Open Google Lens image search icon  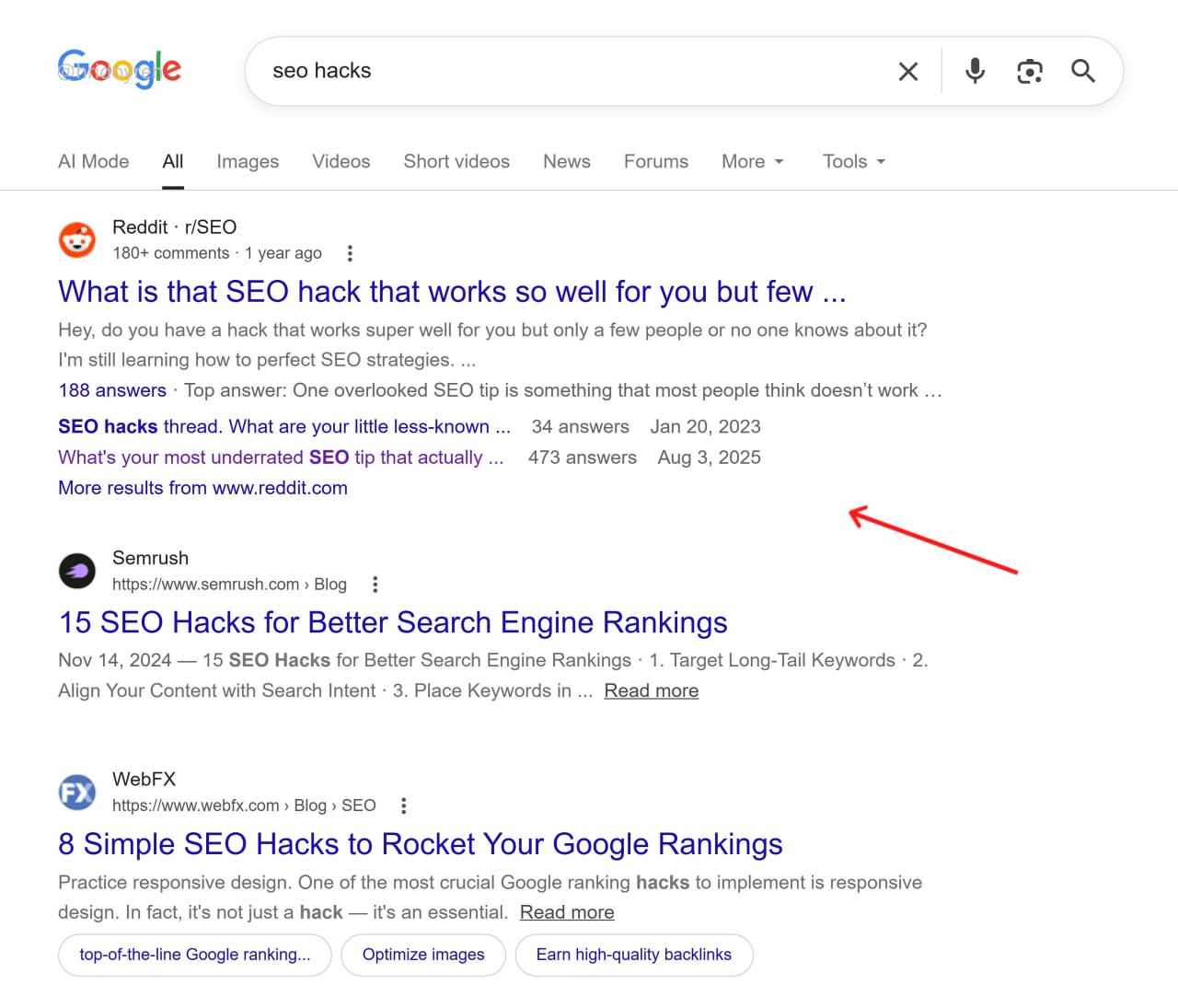(1029, 71)
